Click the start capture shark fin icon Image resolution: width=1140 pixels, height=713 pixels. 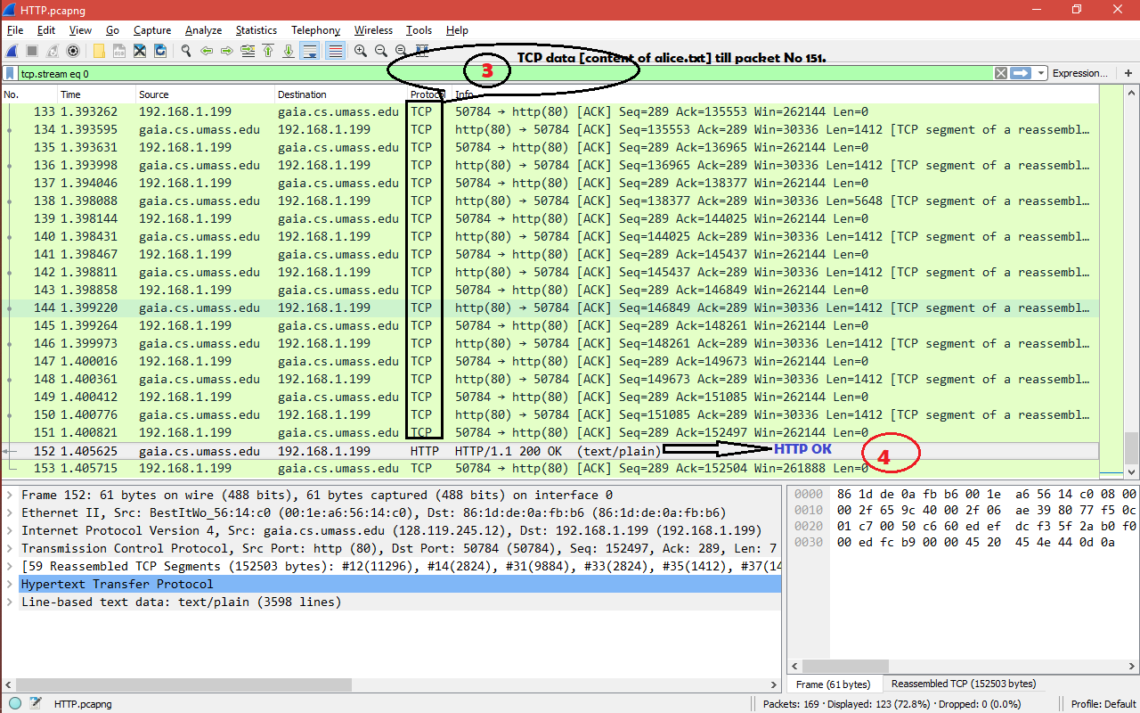[x=12, y=51]
